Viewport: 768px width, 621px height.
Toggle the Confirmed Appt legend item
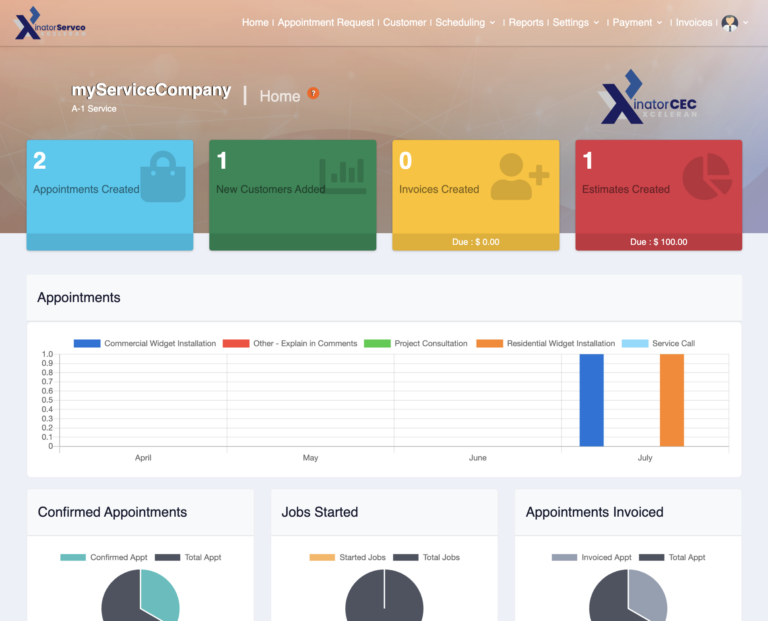104,557
